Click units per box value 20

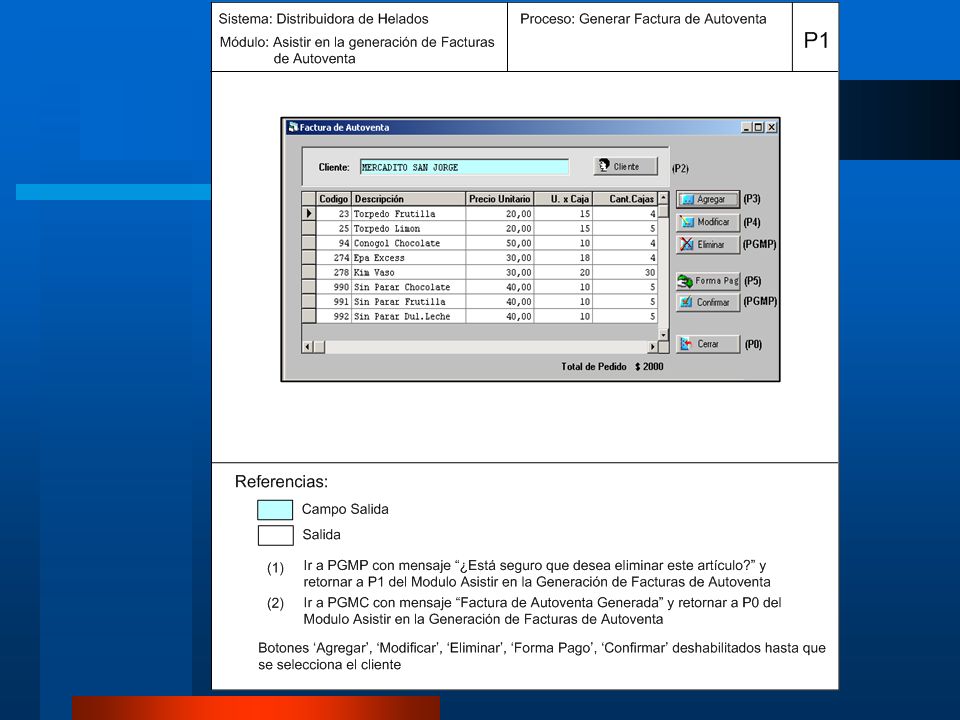(x=563, y=272)
